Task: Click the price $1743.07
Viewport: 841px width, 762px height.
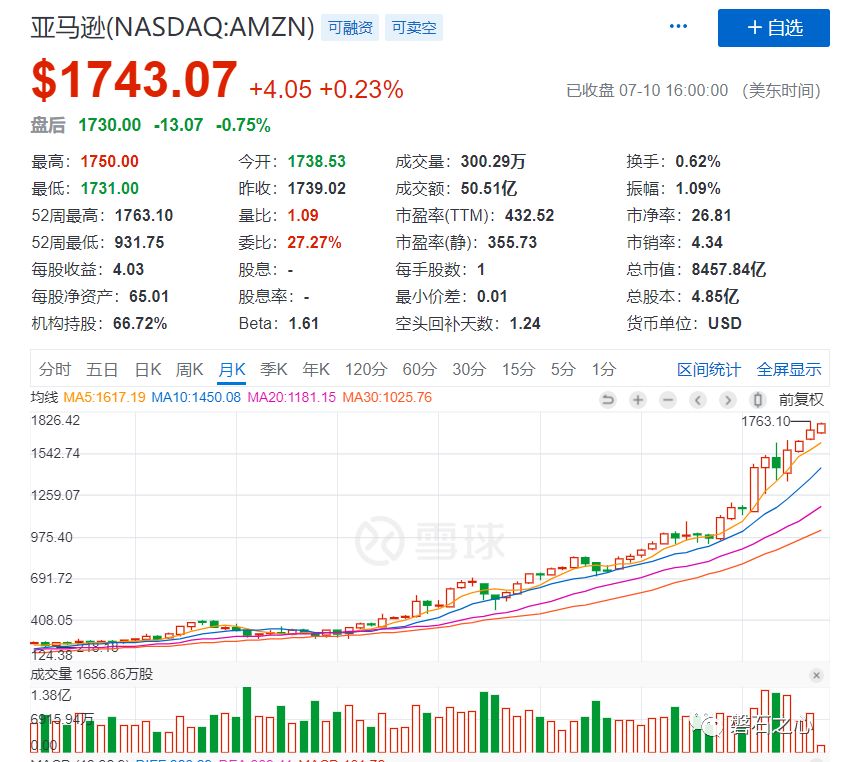Action: pyautogui.click(x=134, y=80)
